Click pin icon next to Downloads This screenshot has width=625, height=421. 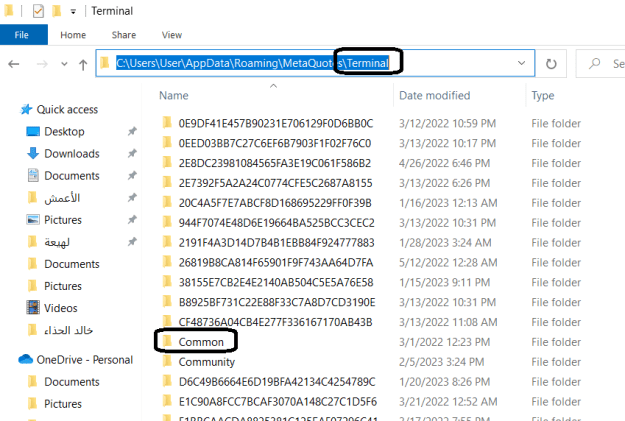132,153
